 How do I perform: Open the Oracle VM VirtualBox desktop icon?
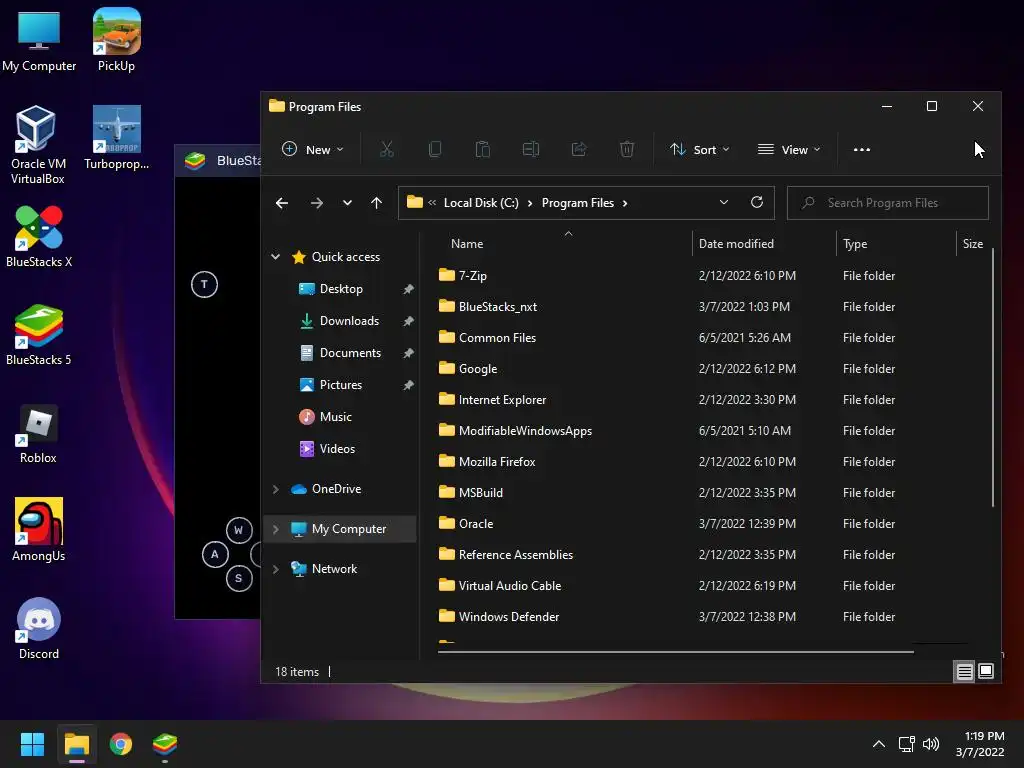pos(38,145)
